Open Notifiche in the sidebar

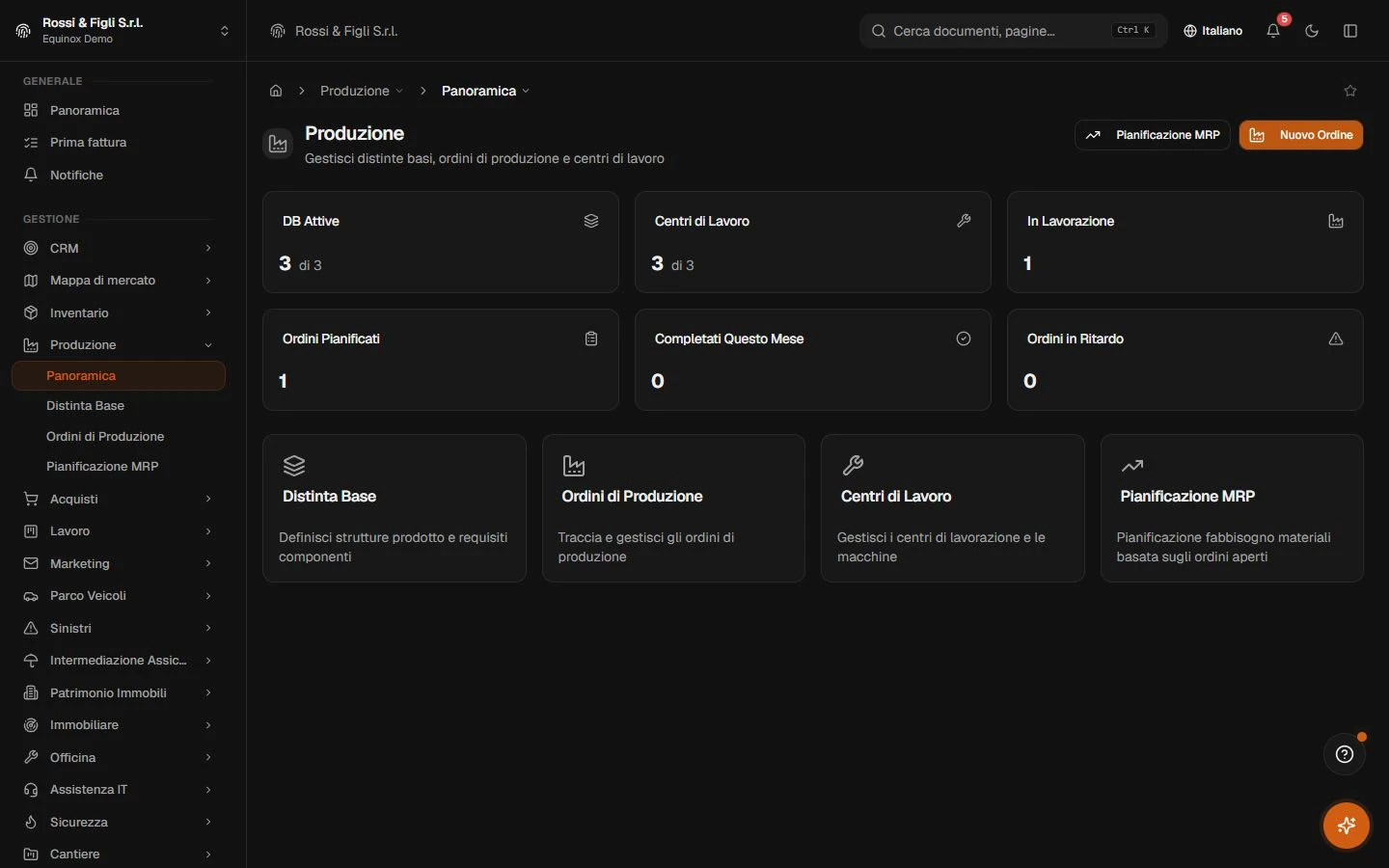(x=119, y=175)
